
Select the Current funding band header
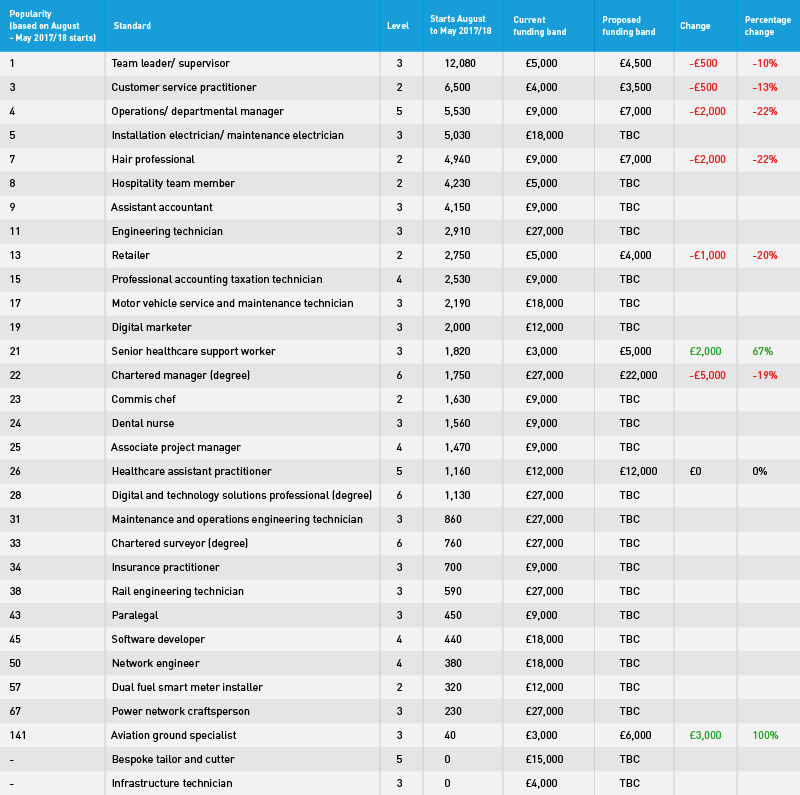(x=539, y=26)
